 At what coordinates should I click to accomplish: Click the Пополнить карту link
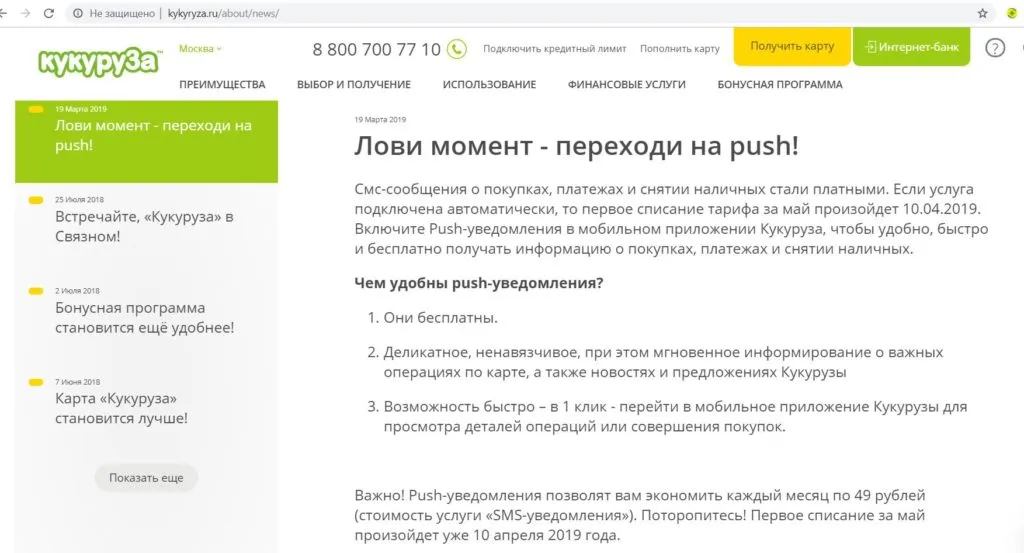680,49
